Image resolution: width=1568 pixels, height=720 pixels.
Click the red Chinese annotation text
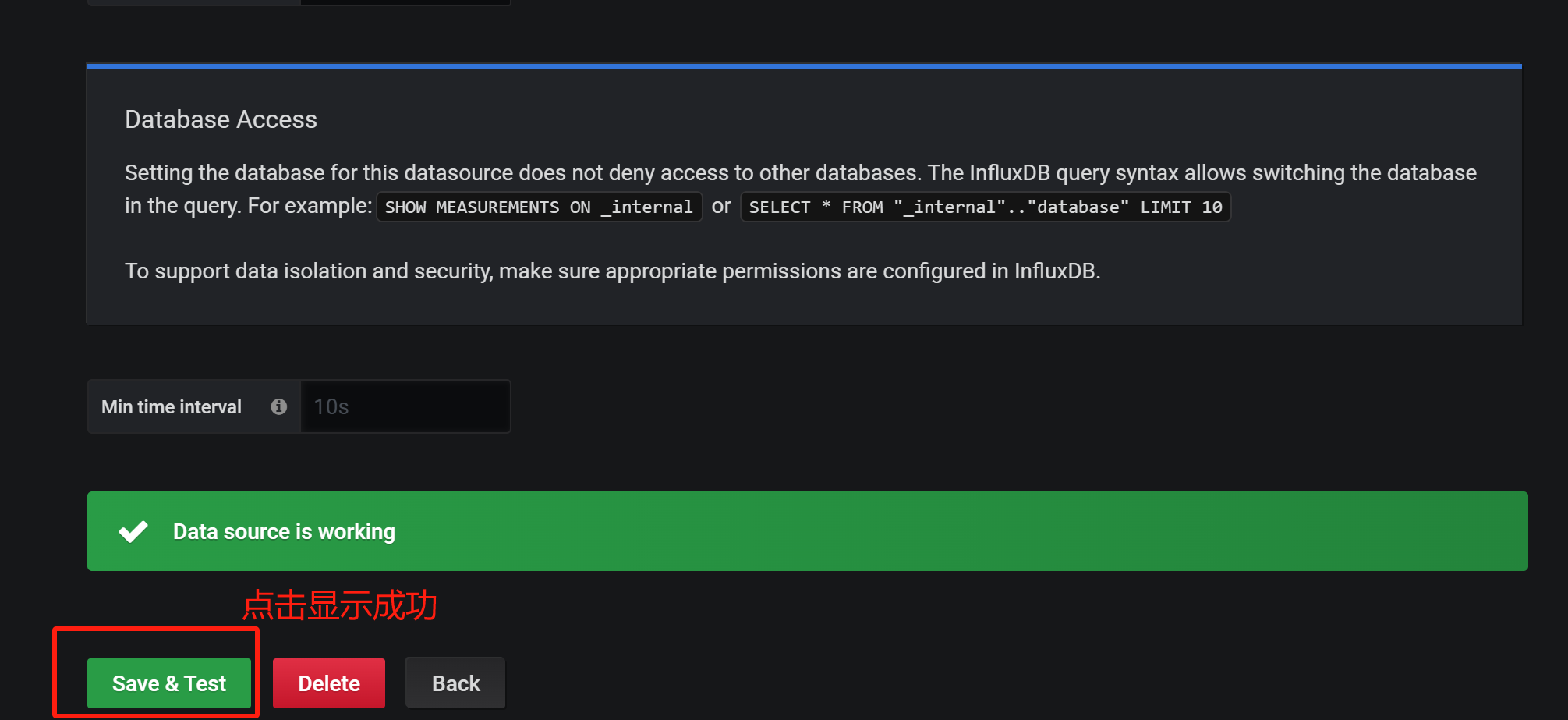[x=340, y=605]
